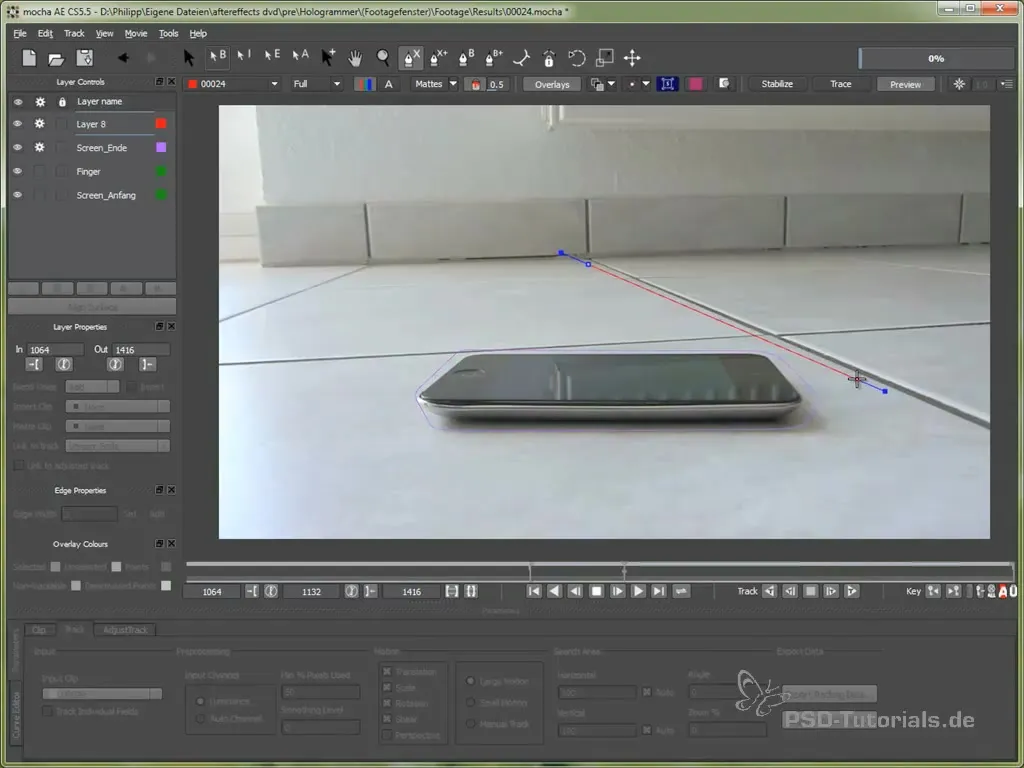The width and height of the screenshot is (1024, 768).
Task: Open the layer outlines dropdown arrow
Action: [x=611, y=84]
